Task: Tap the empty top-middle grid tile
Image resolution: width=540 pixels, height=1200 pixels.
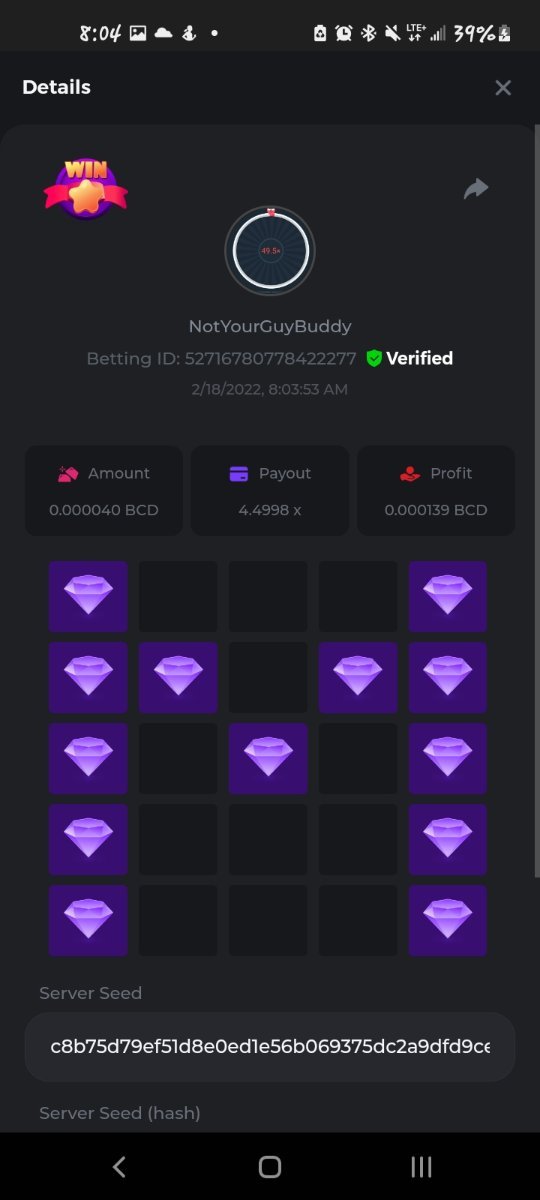Action: (x=268, y=596)
